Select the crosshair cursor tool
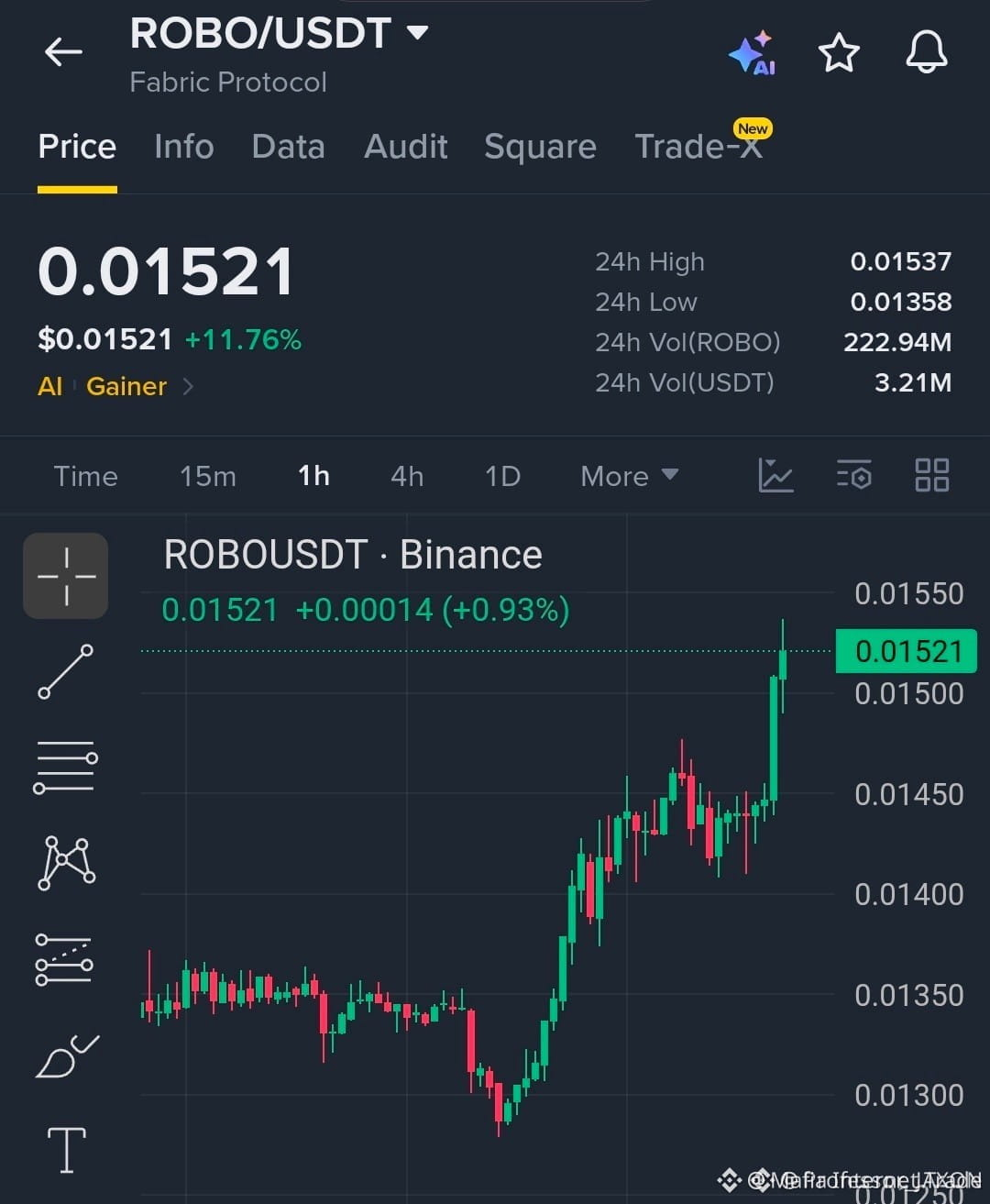The height and width of the screenshot is (1204, 990). click(x=66, y=576)
